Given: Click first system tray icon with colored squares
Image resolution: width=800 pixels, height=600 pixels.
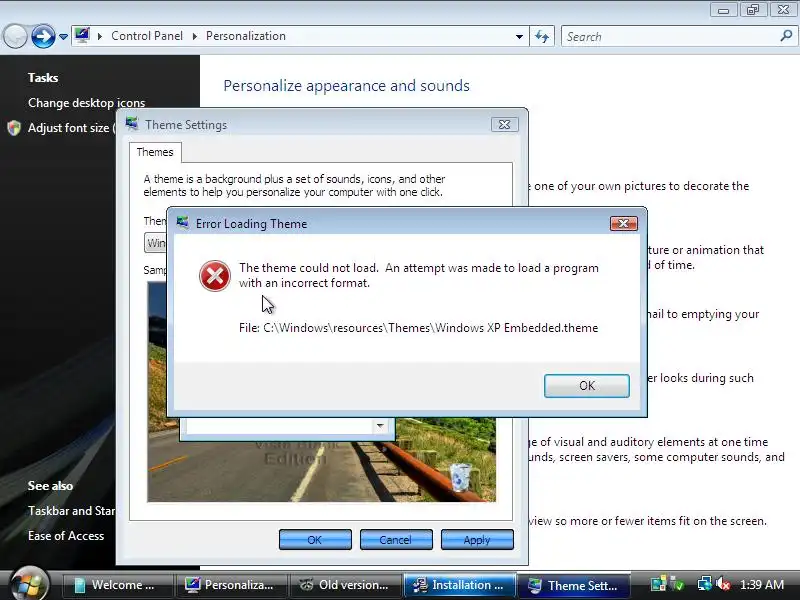Looking at the screenshot, I should tap(658, 584).
